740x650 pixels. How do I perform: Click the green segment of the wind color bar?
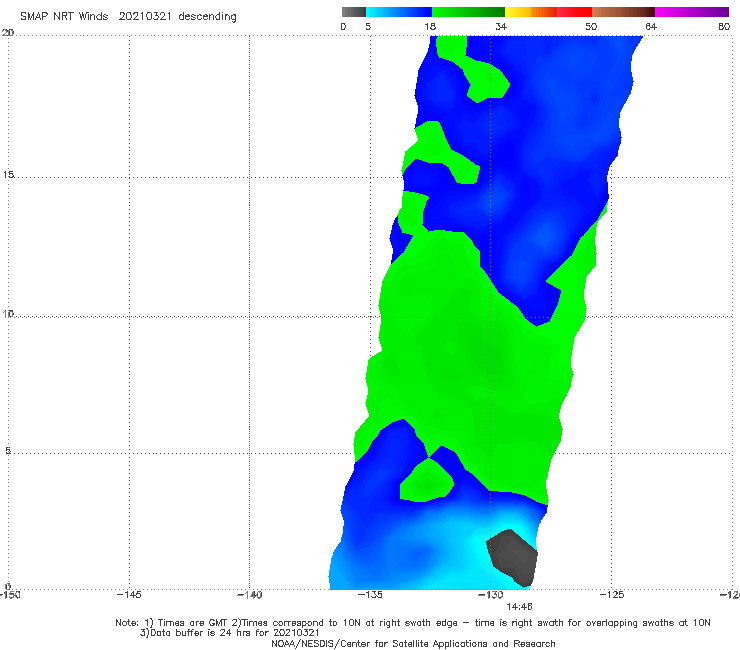pos(468,12)
